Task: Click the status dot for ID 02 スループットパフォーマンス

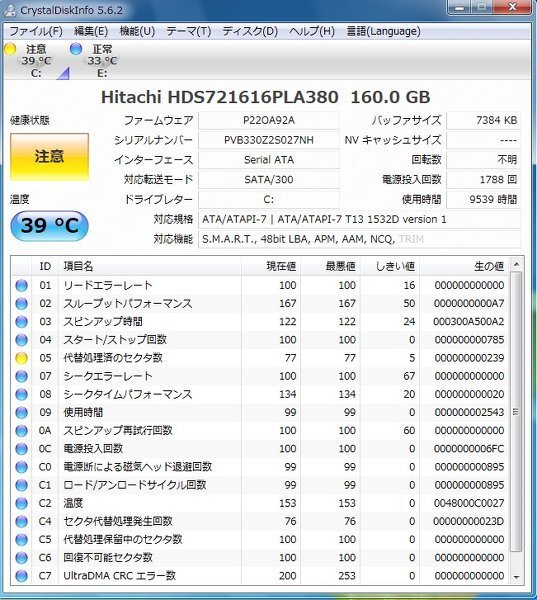Action: click(x=21, y=304)
